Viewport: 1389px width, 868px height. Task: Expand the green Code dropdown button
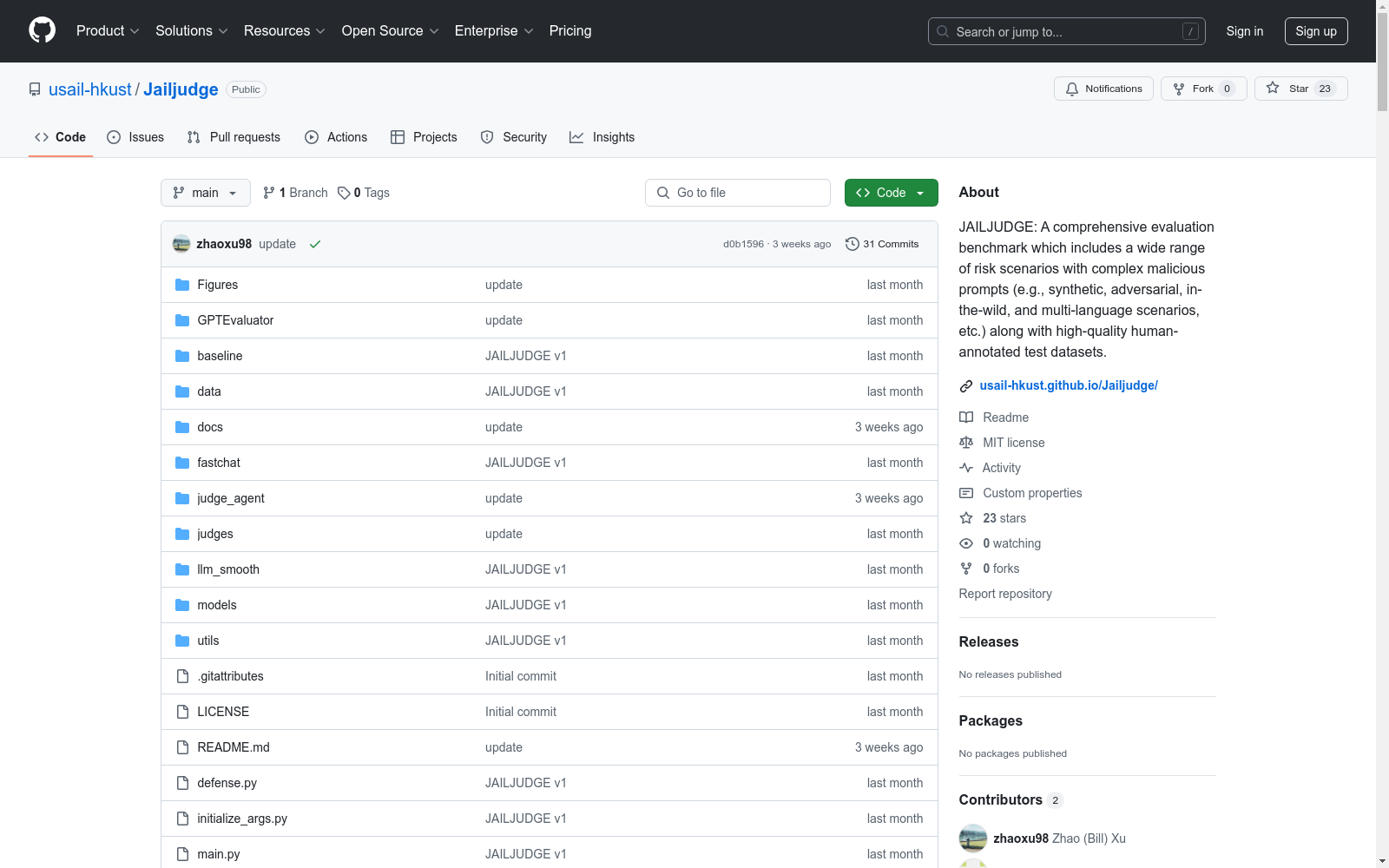click(x=891, y=193)
